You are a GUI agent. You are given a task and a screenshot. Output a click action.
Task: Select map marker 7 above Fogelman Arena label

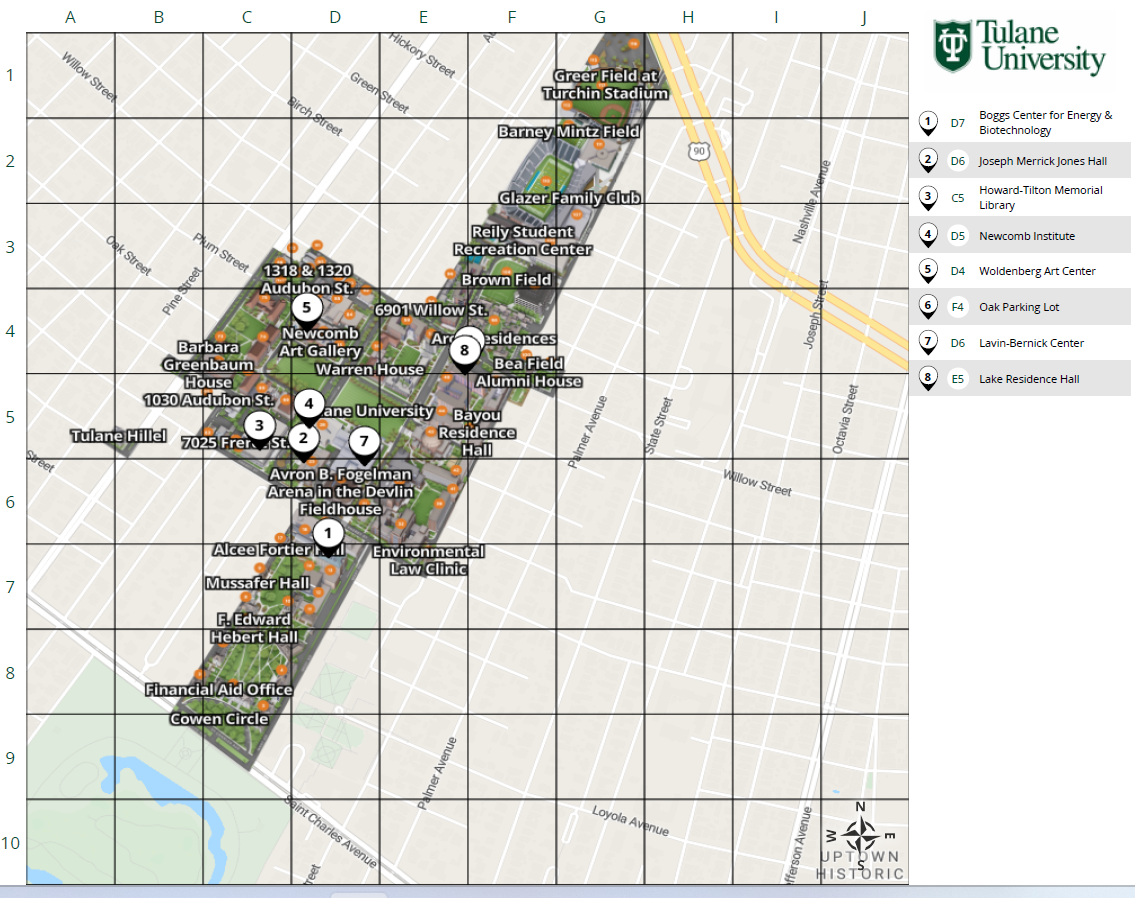point(364,444)
